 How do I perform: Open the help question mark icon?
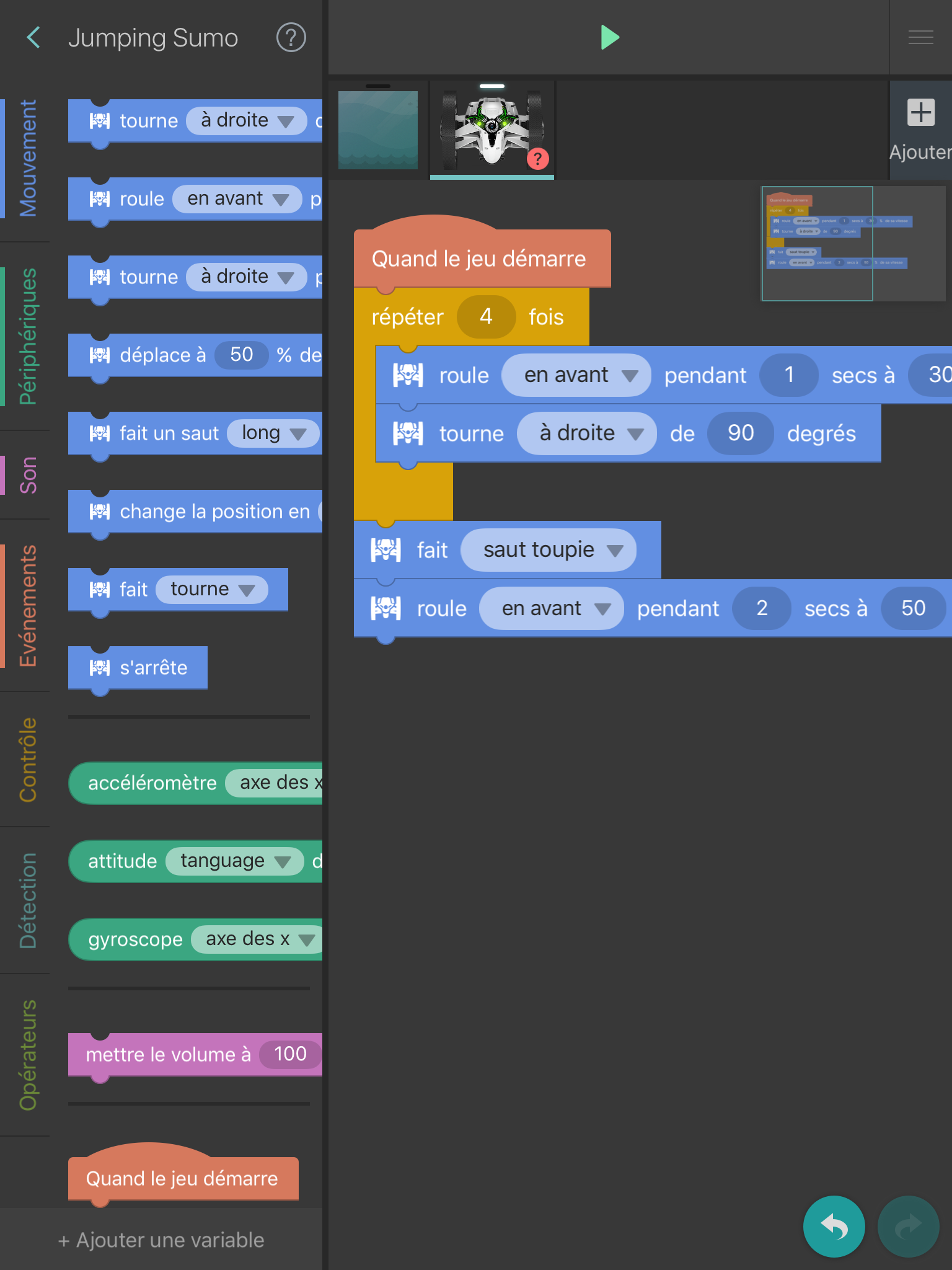click(x=291, y=38)
